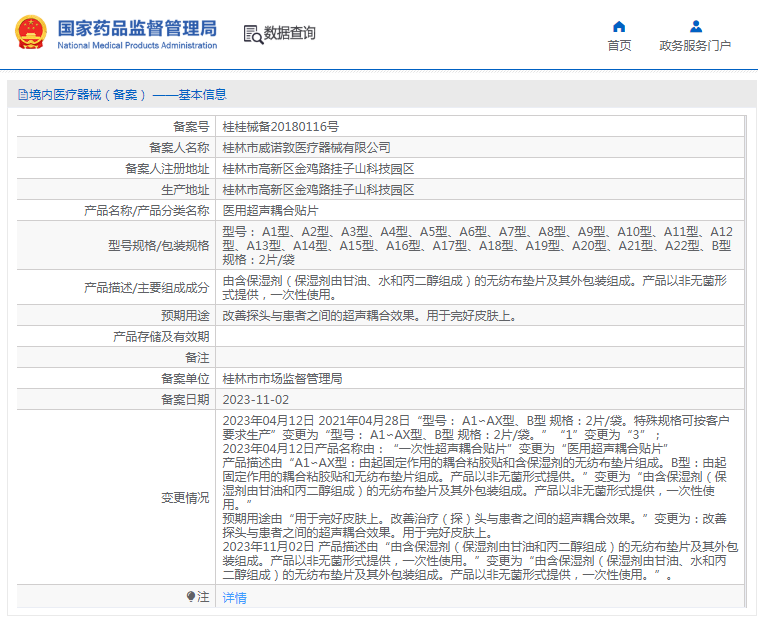Click the 首页 home icon
The height and width of the screenshot is (622, 758).
tap(619, 27)
